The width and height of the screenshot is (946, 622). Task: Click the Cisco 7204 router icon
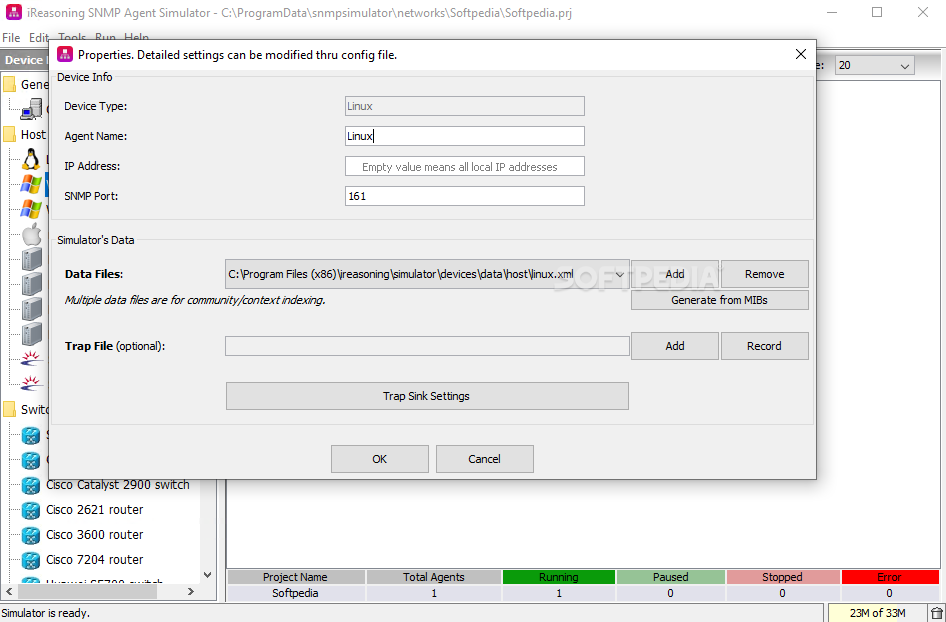pyautogui.click(x=31, y=560)
